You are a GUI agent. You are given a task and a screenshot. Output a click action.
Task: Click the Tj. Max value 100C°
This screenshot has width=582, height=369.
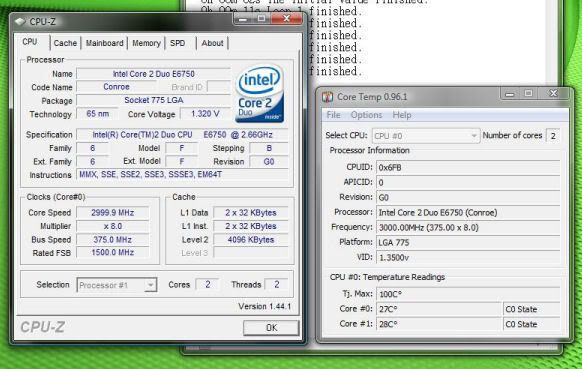click(x=468, y=294)
